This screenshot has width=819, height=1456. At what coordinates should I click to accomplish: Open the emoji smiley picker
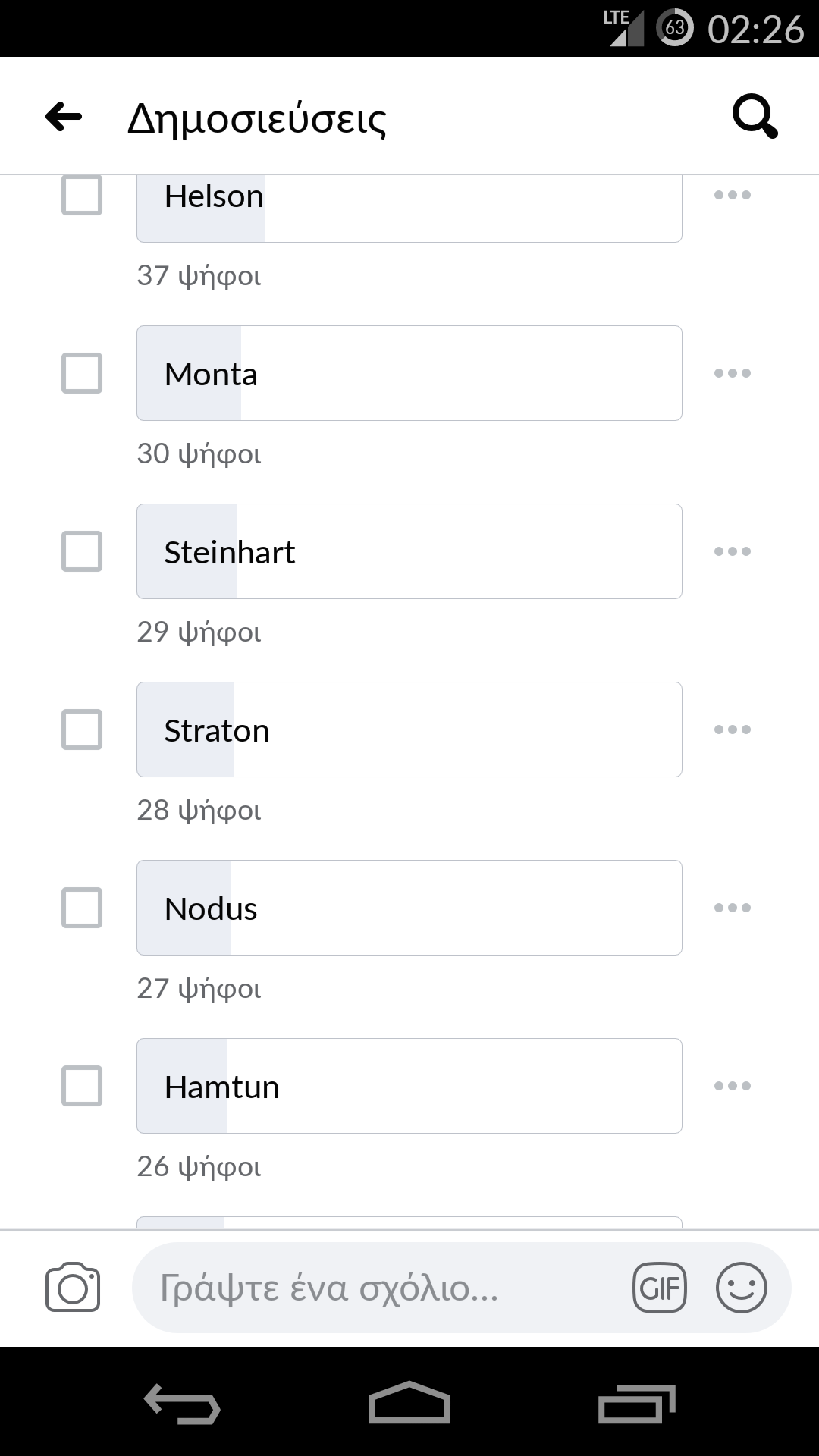(741, 1287)
